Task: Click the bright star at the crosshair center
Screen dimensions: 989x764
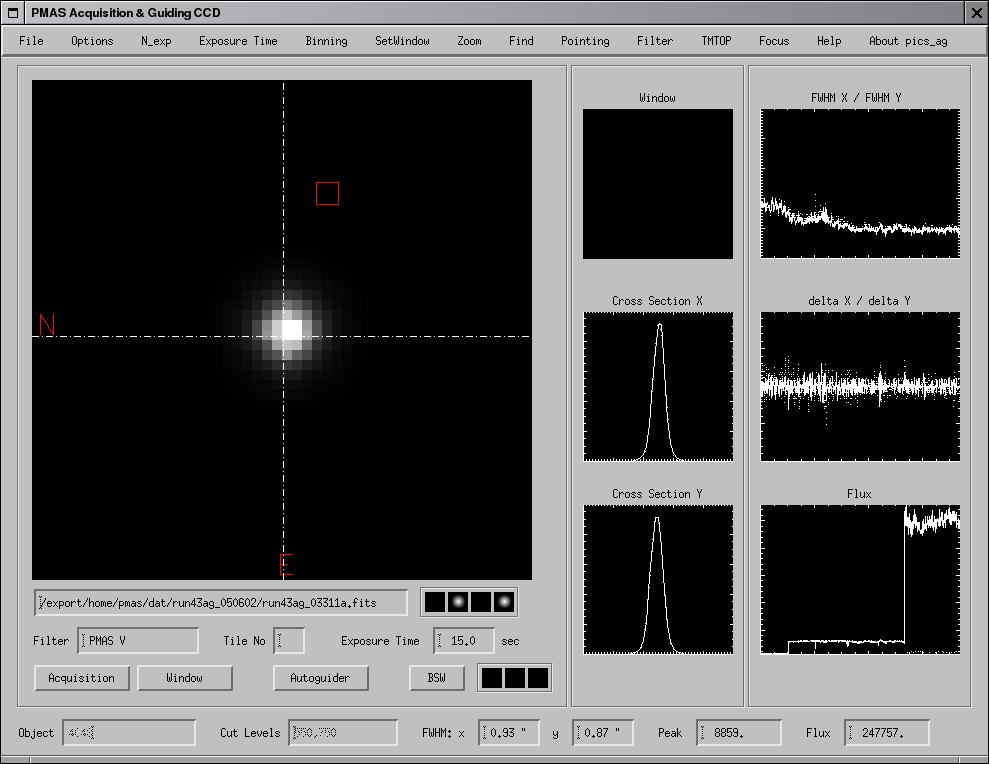Action: 289,329
